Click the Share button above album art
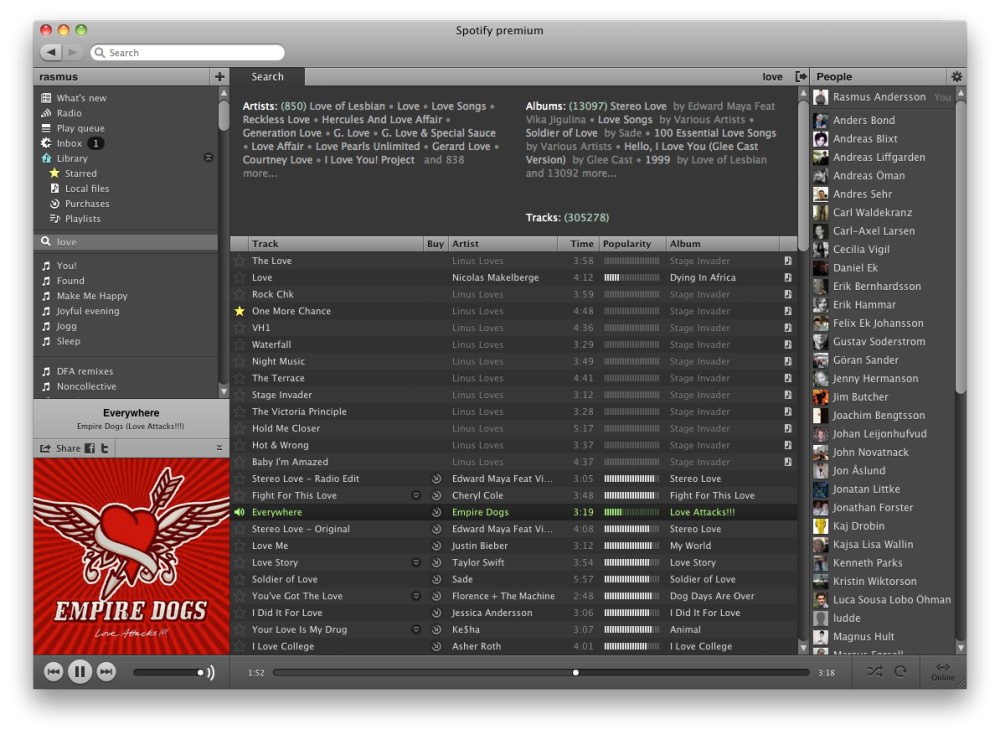The height and width of the screenshot is (735, 1000). click(x=60, y=448)
